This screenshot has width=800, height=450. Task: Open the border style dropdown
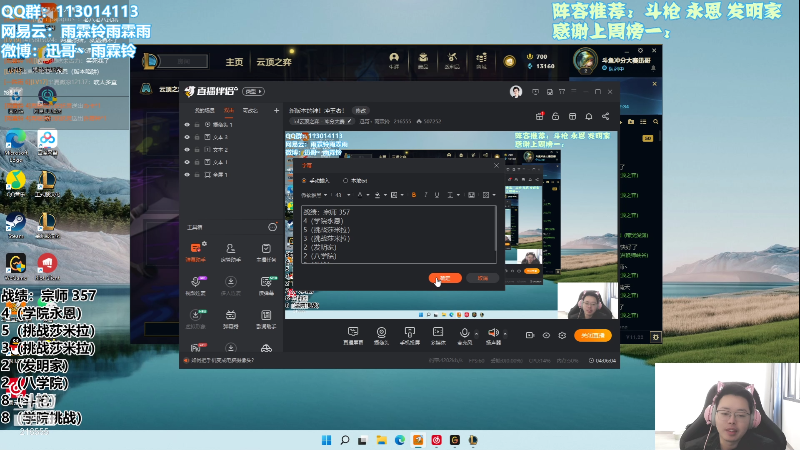point(397,195)
